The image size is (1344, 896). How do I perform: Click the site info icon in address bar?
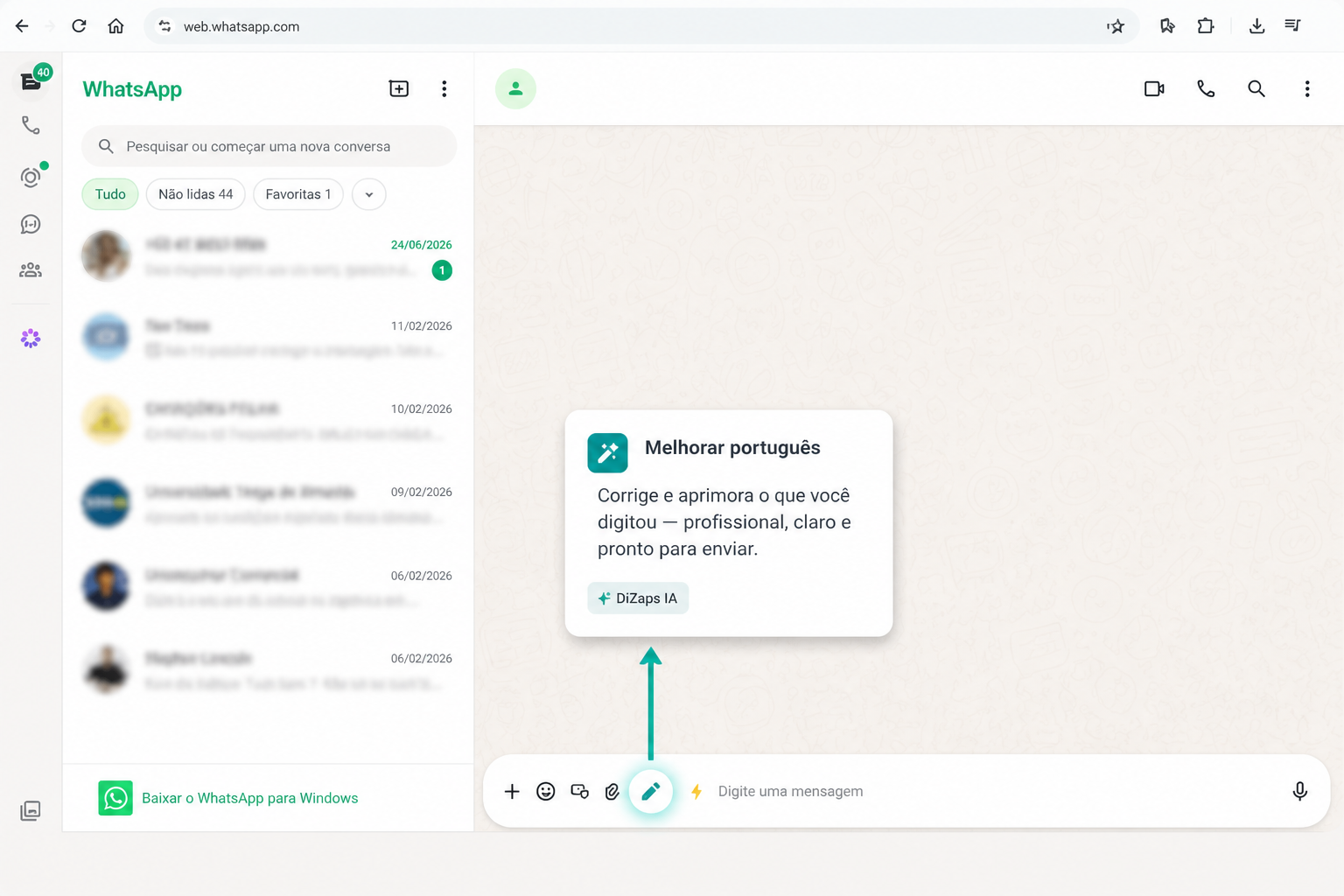(x=164, y=26)
